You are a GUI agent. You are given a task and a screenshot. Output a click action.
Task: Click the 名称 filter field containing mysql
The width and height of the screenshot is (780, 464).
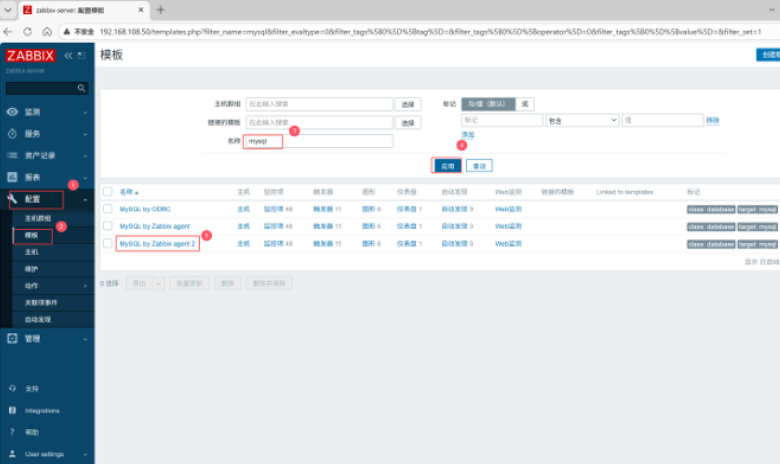(318, 141)
